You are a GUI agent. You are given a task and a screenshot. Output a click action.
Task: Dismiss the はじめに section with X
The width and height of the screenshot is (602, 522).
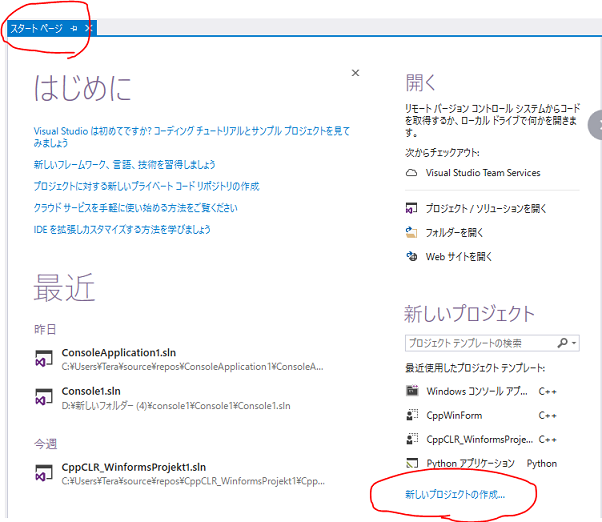point(356,73)
